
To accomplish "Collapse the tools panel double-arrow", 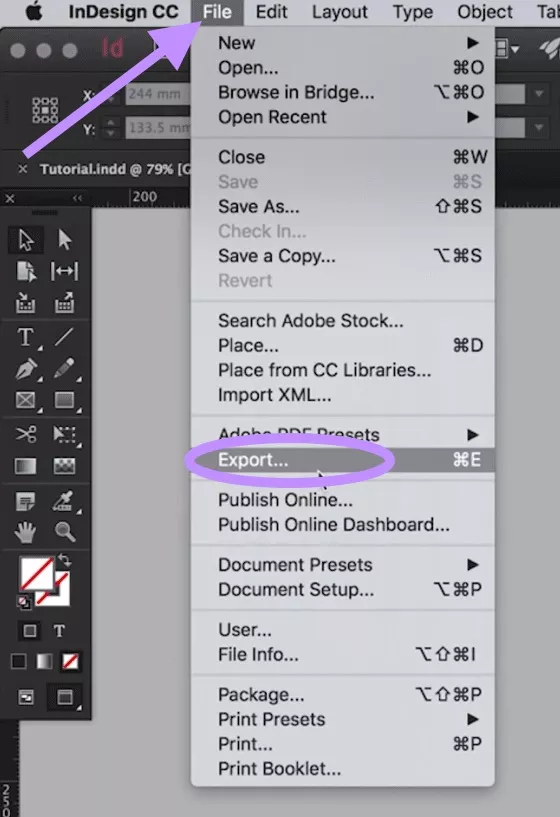I will [77, 198].
